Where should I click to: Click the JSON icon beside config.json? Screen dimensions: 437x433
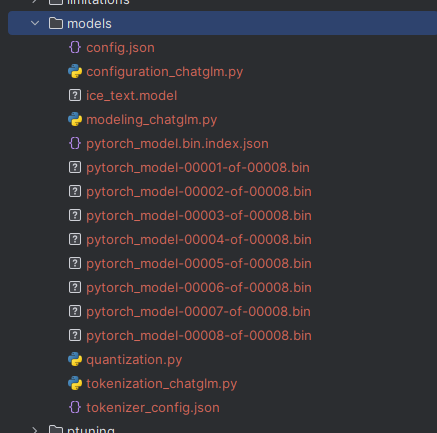coord(75,47)
